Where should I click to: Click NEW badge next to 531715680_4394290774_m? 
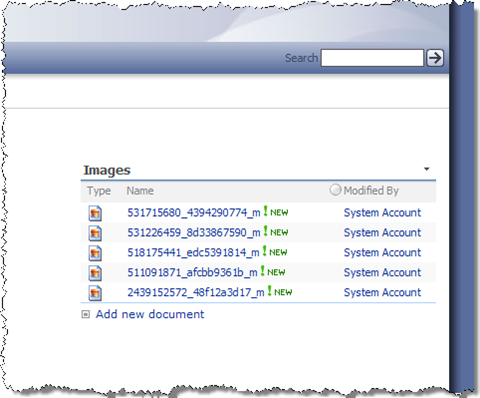pyautogui.click(x=276, y=212)
